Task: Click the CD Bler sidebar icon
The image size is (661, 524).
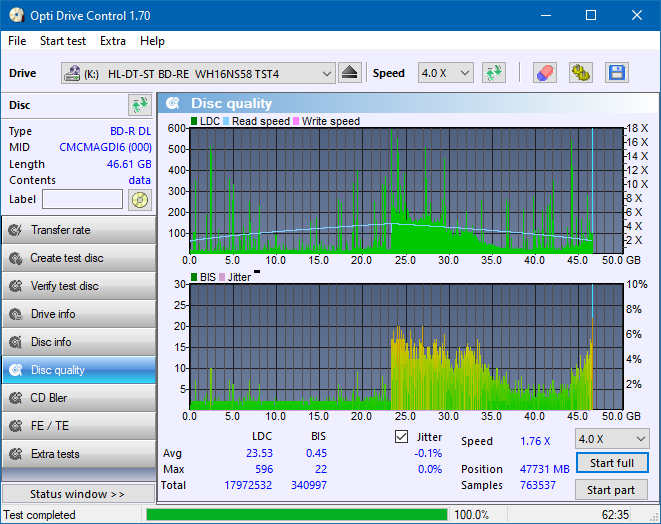Action: pos(16,398)
